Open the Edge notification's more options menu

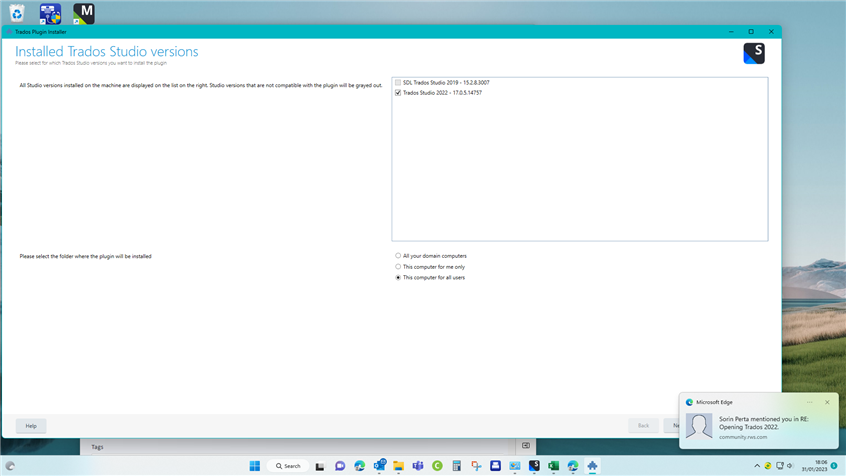point(809,402)
